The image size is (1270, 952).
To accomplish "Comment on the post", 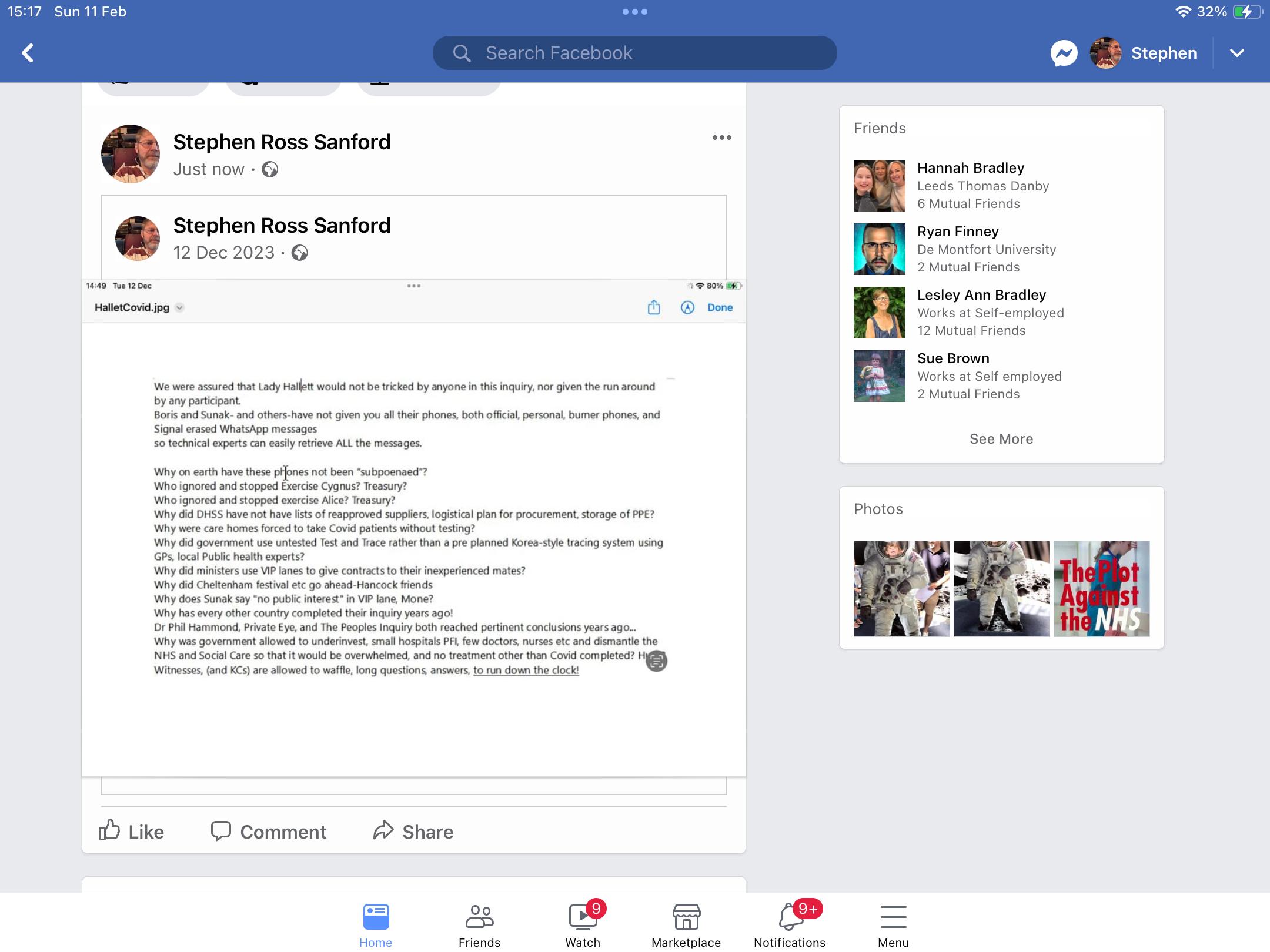I will (268, 832).
